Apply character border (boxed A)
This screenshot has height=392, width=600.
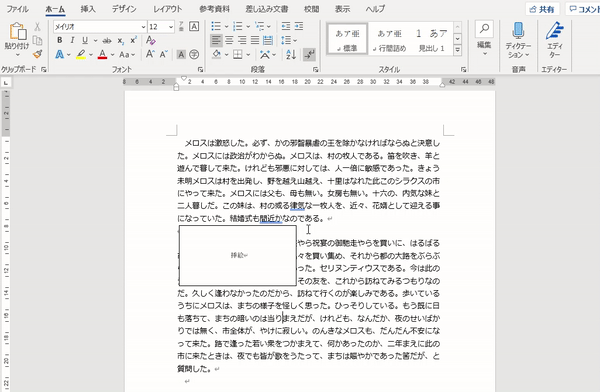[194, 26]
